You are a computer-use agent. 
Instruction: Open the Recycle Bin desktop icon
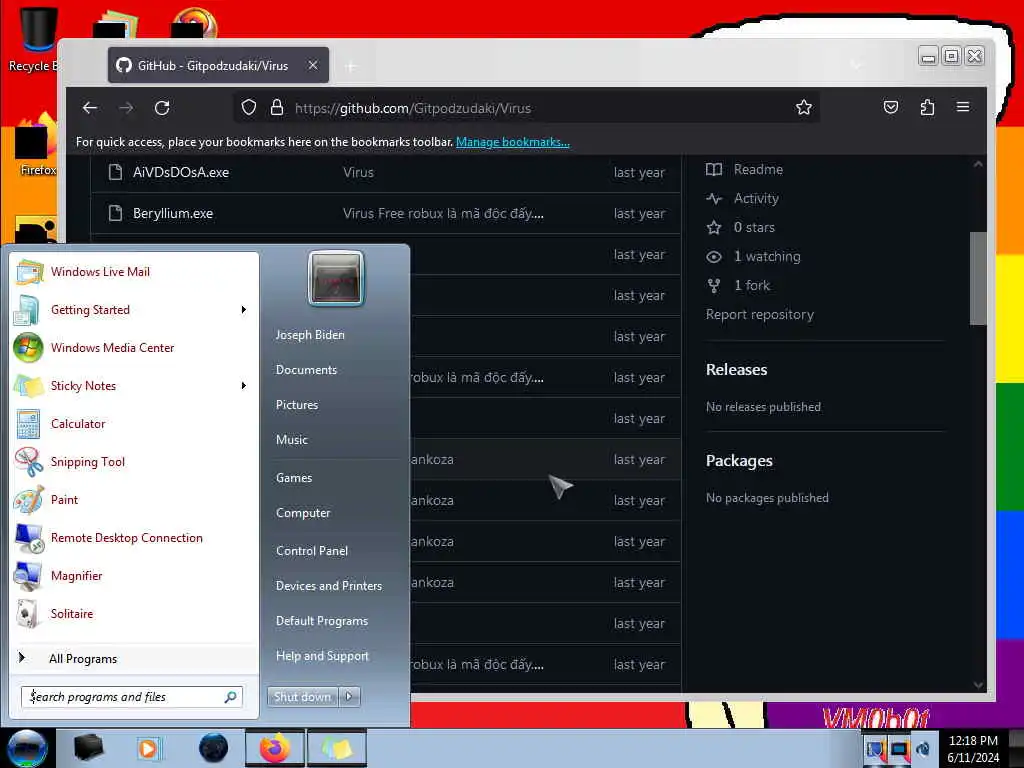(34, 39)
